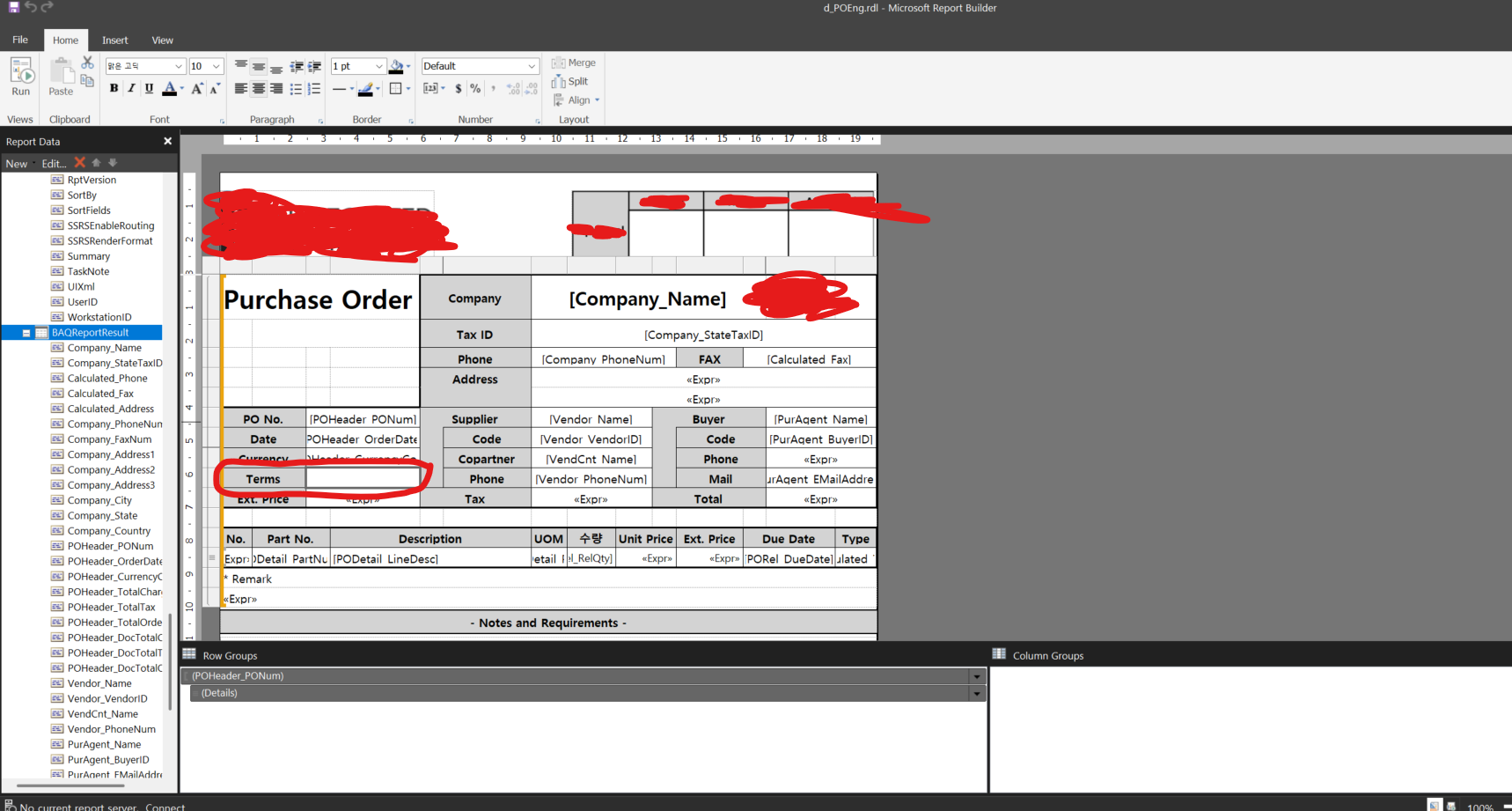Open the View ribbon tab
The width and height of the screenshot is (1512, 811).
coord(163,41)
